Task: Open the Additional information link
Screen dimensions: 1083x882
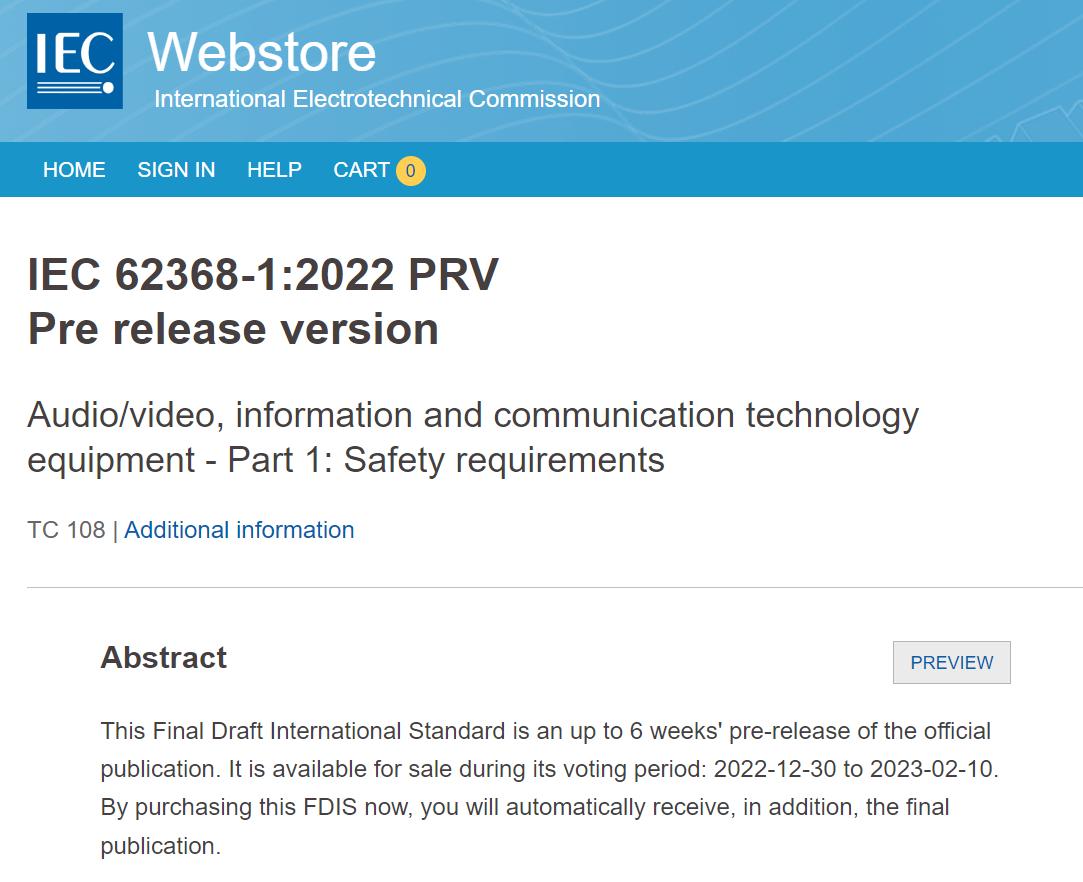Action: [x=239, y=530]
